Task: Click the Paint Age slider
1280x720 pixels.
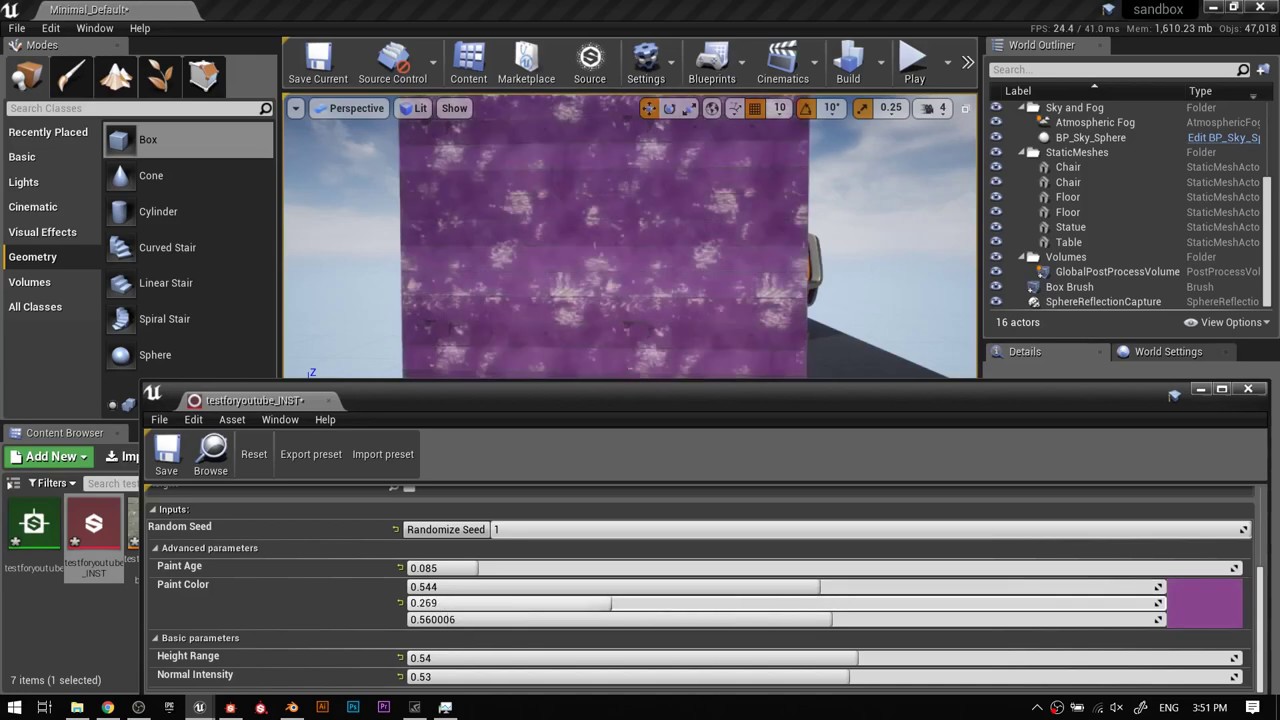Action: pyautogui.click(x=824, y=568)
